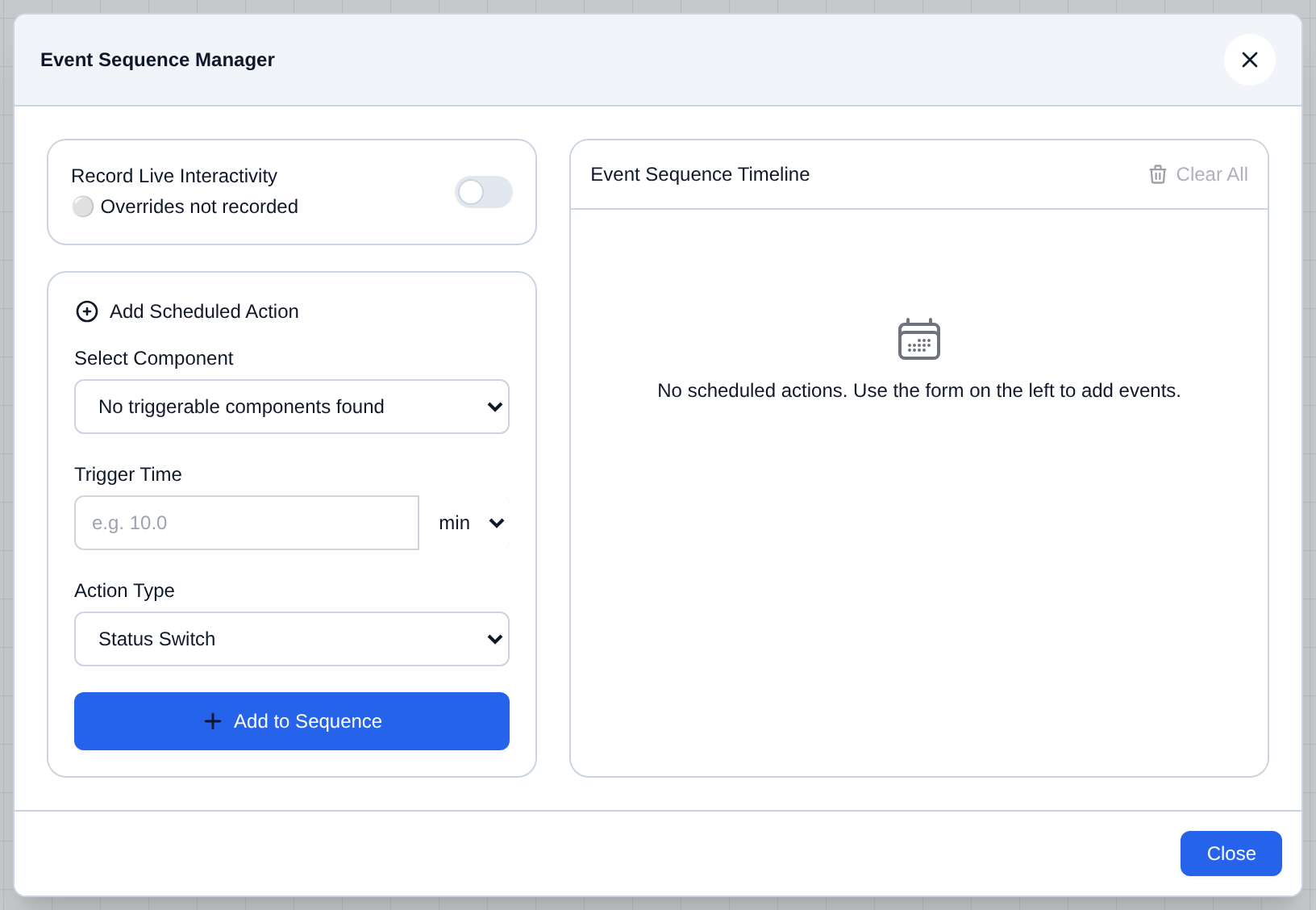
Task: Click the 'Trigger Time' label
Action: click(x=128, y=474)
